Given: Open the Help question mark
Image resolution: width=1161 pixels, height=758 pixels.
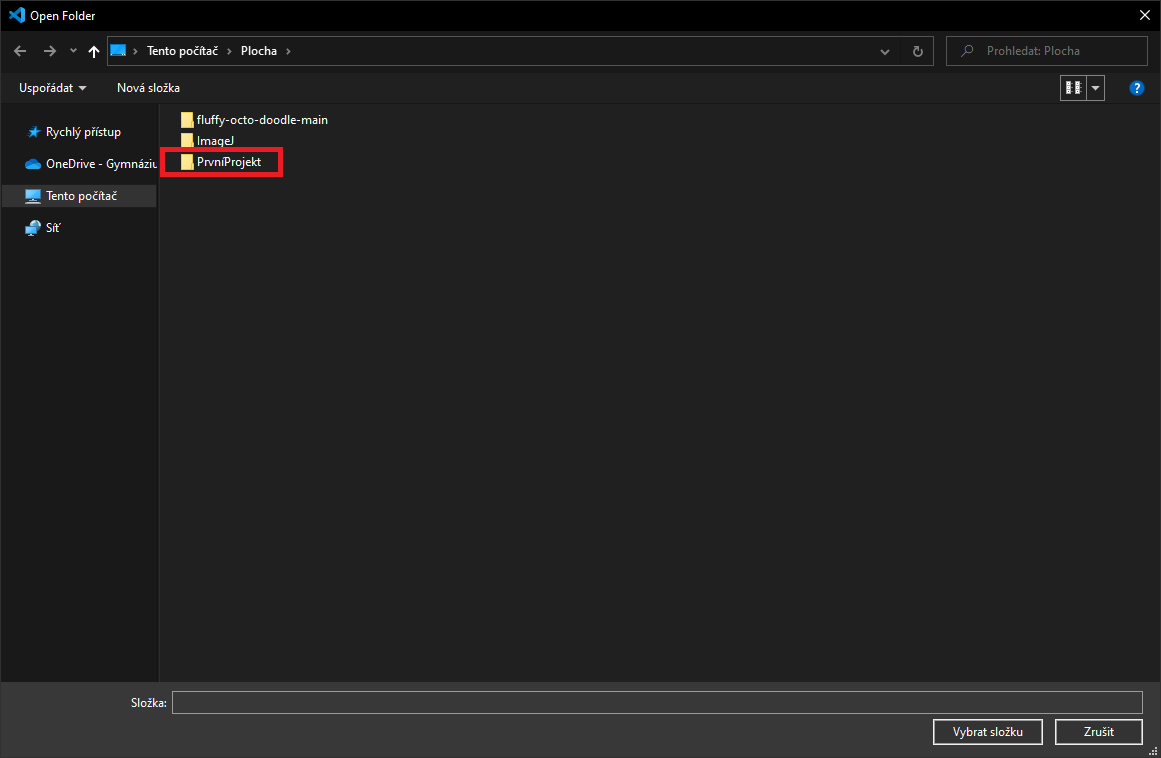Looking at the screenshot, I should pos(1136,87).
